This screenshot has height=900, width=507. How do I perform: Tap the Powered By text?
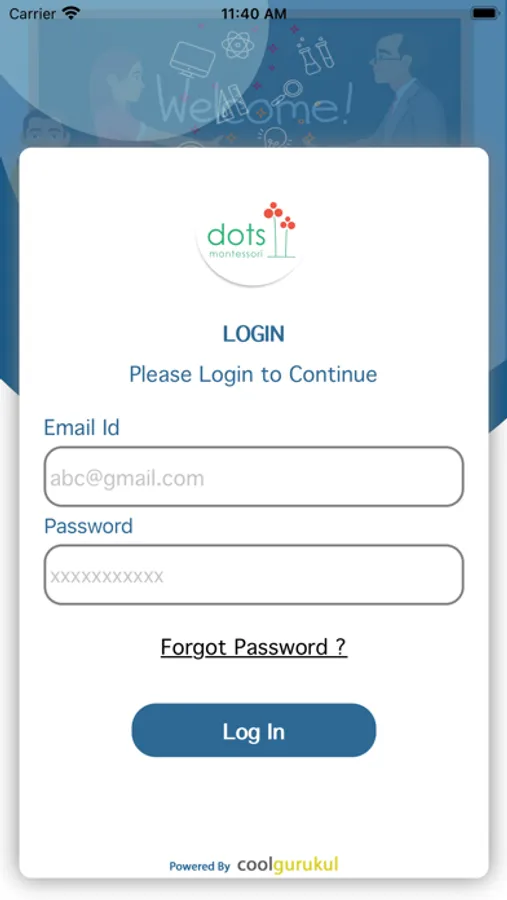[x=199, y=866]
